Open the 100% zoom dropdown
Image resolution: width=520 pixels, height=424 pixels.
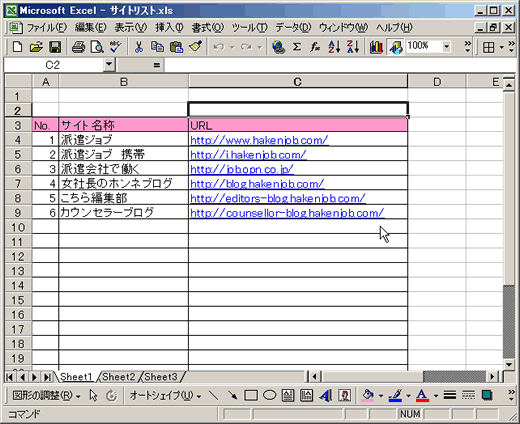pos(447,47)
